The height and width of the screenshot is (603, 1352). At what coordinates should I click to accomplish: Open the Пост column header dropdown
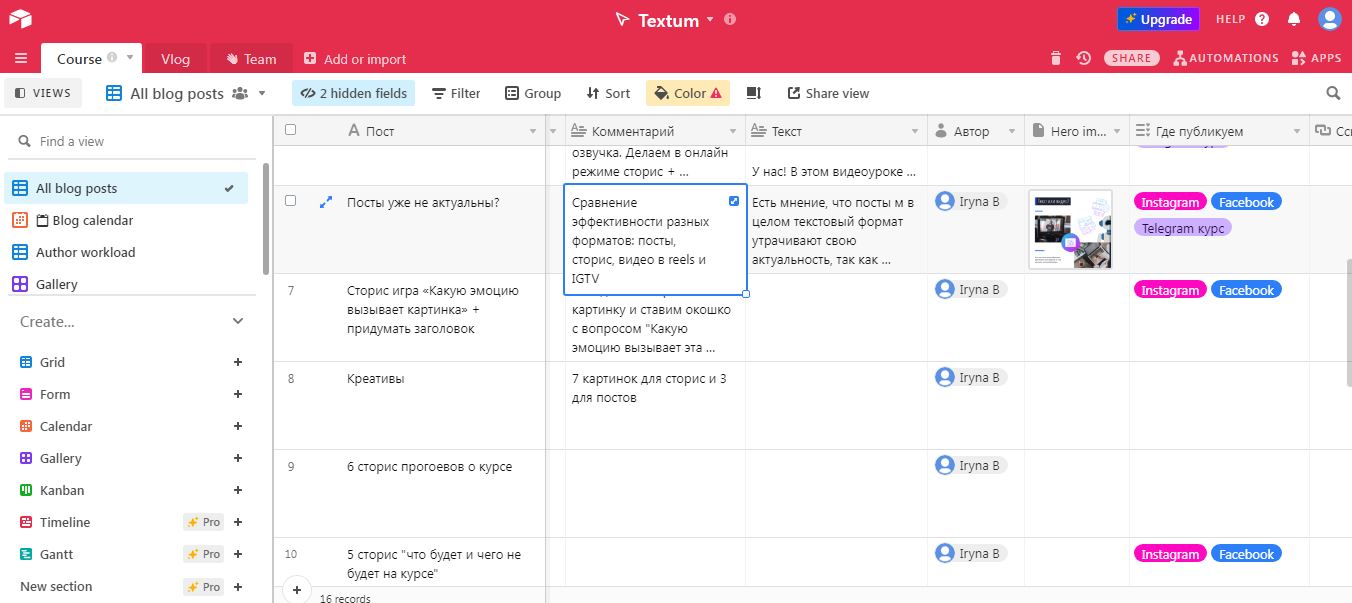pyautogui.click(x=533, y=131)
